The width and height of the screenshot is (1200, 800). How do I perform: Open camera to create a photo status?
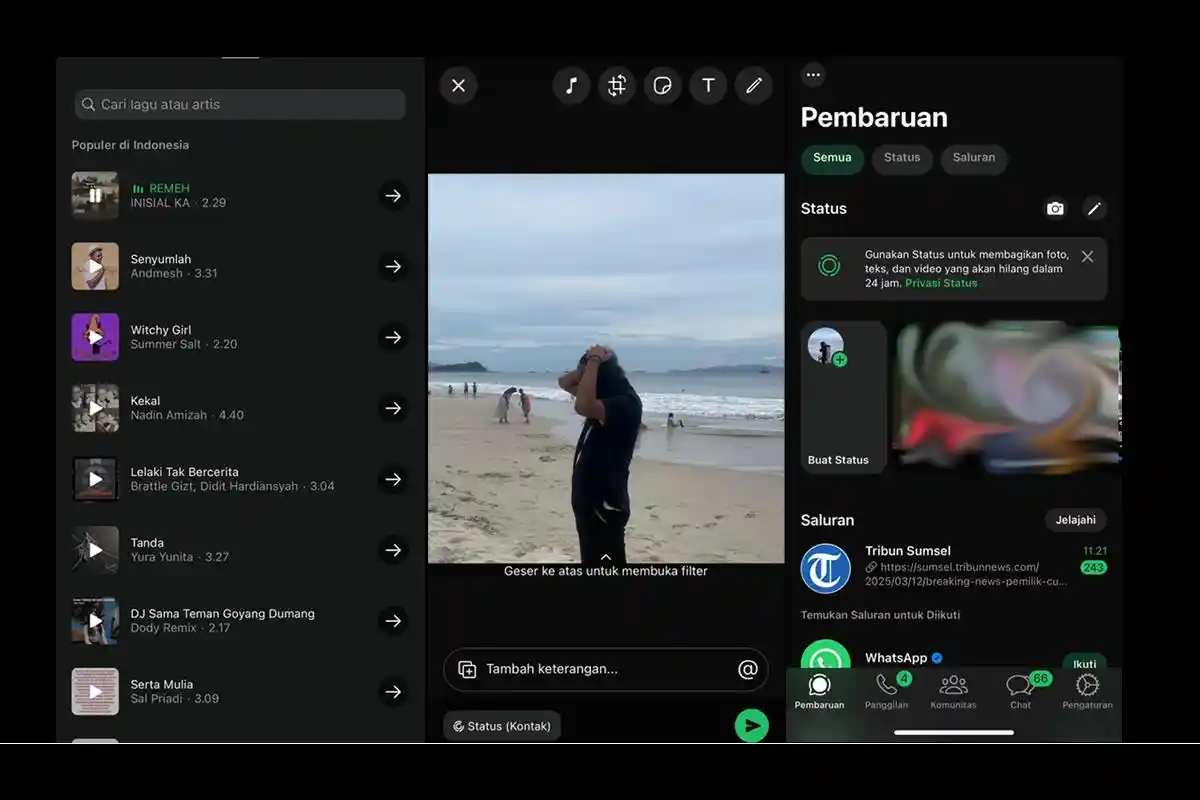pos(1055,208)
